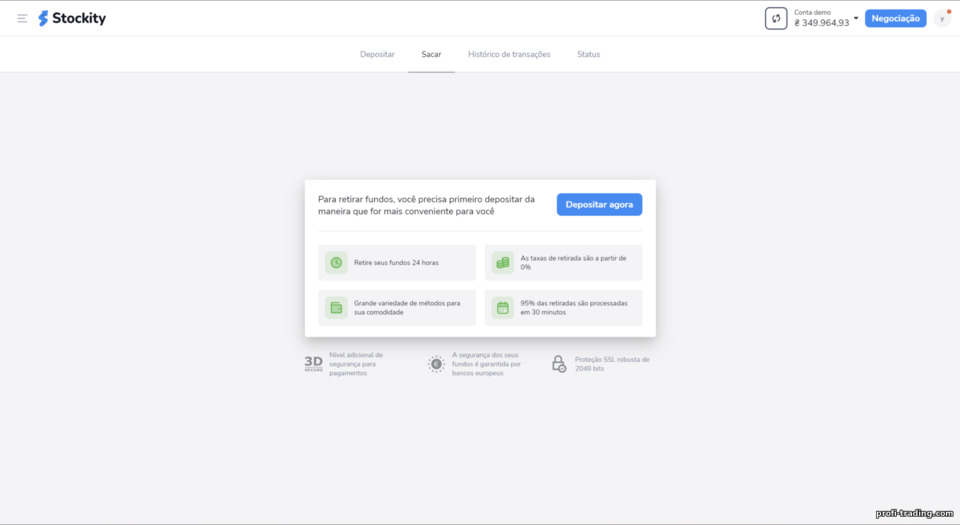Screen dimensions: 960x525
Task: Click the euro banks security icon
Action: 436,364
